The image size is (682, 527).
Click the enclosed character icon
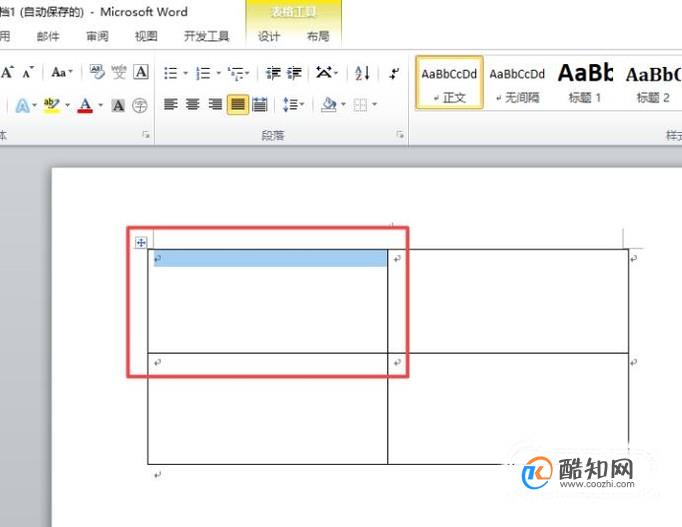(x=140, y=105)
